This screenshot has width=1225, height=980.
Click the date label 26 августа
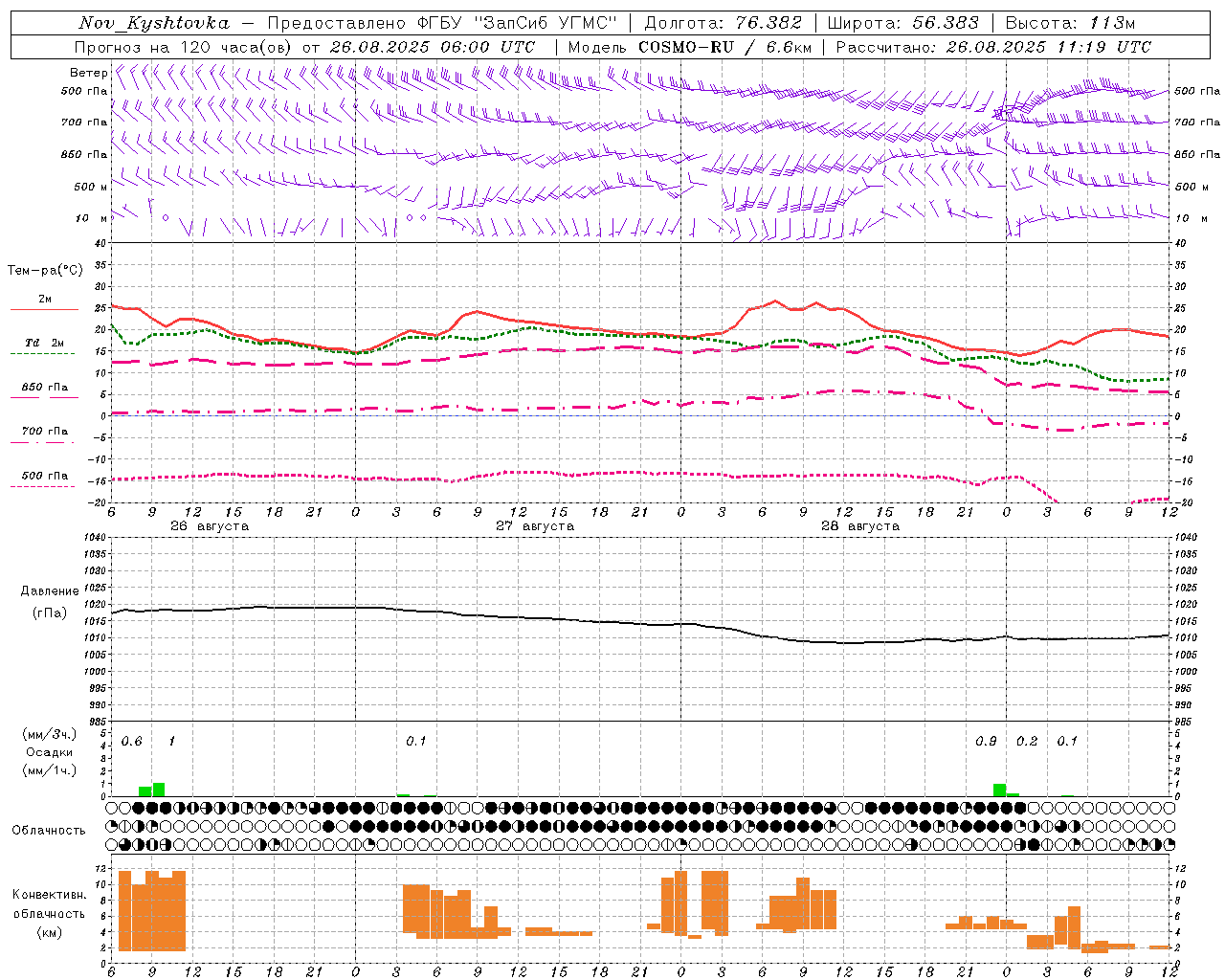point(210,526)
